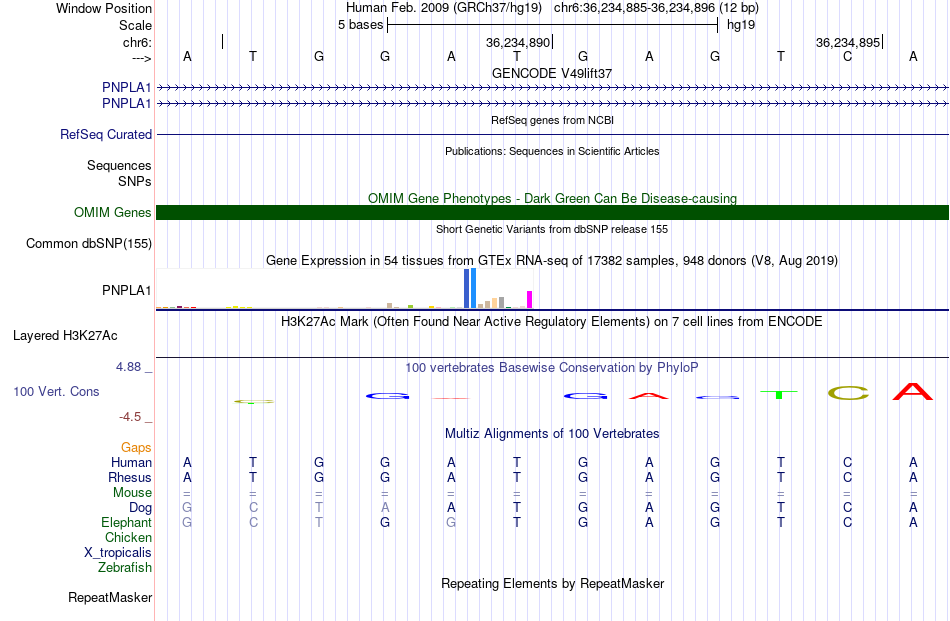Select the X_tropicalis species label
This screenshot has height=621, width=950.
118,553
